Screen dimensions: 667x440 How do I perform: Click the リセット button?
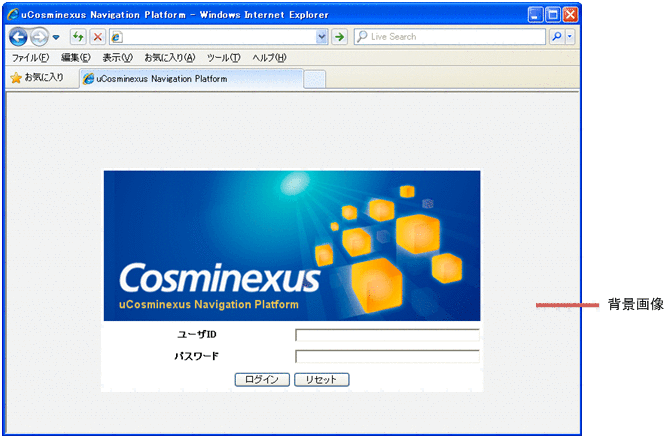(322, 380)
